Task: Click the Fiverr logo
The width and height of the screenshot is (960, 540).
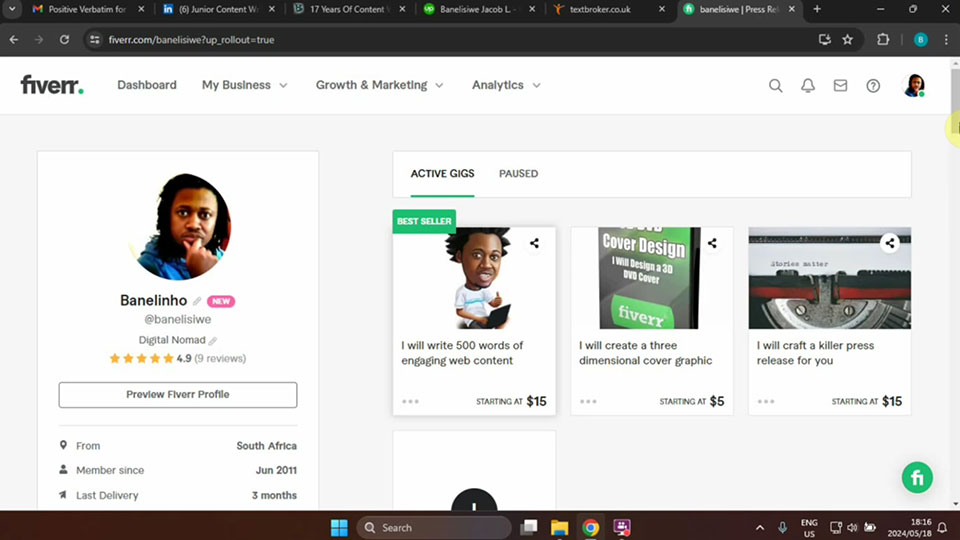Action: tap(52, 85)
